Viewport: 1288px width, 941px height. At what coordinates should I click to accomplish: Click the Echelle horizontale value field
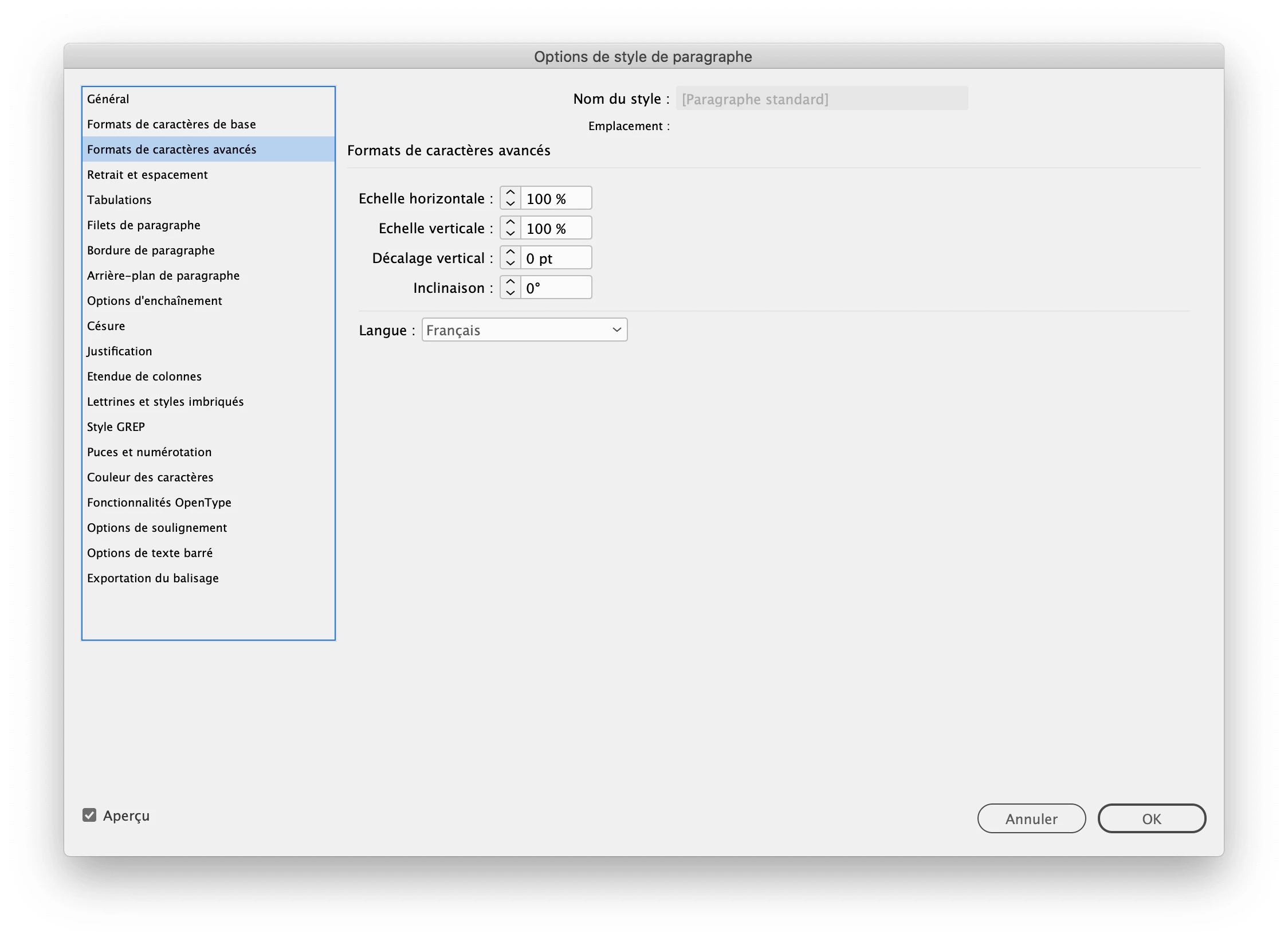point(556,198)
